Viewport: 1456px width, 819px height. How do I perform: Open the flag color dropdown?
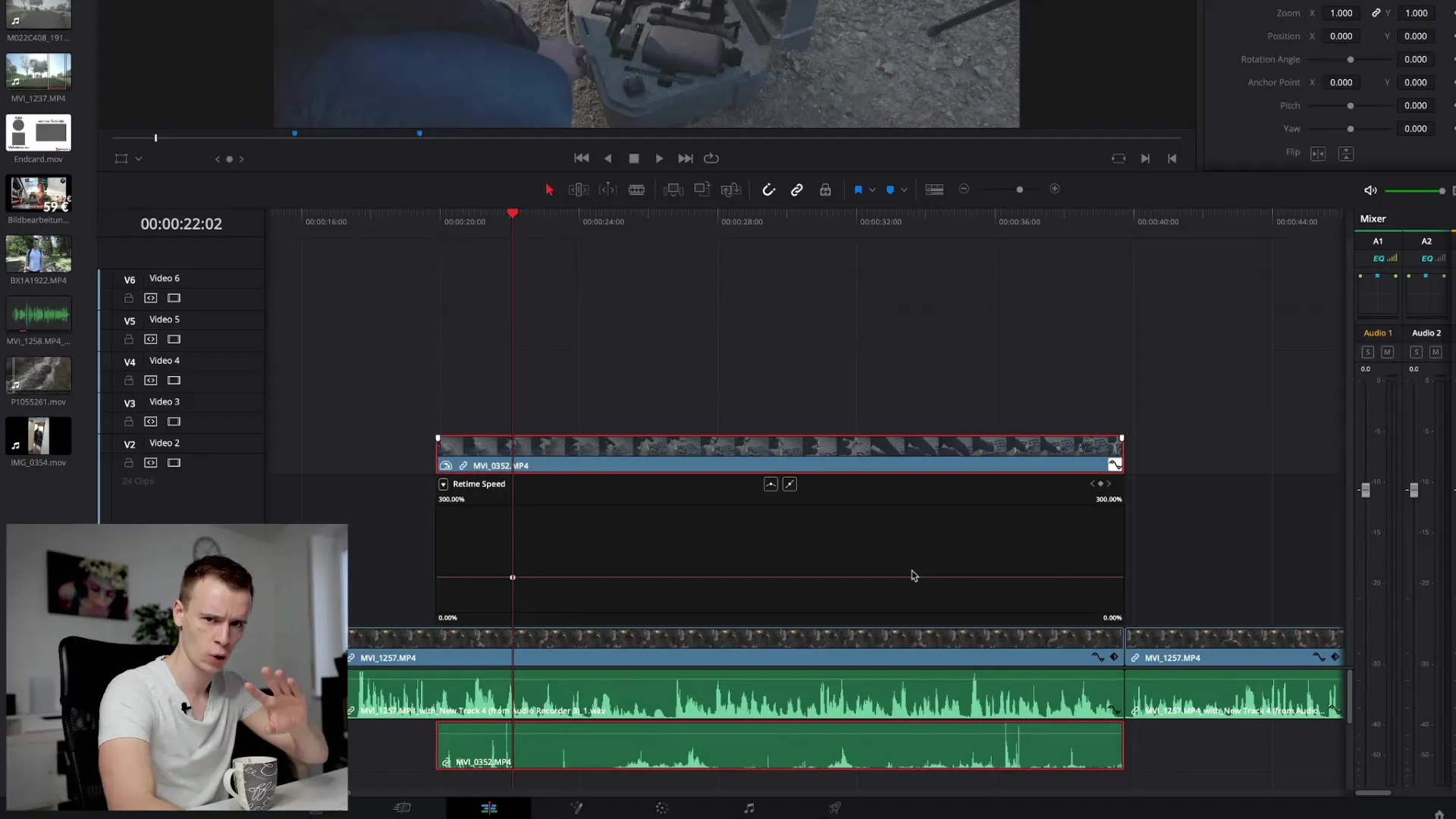[872, 190]
